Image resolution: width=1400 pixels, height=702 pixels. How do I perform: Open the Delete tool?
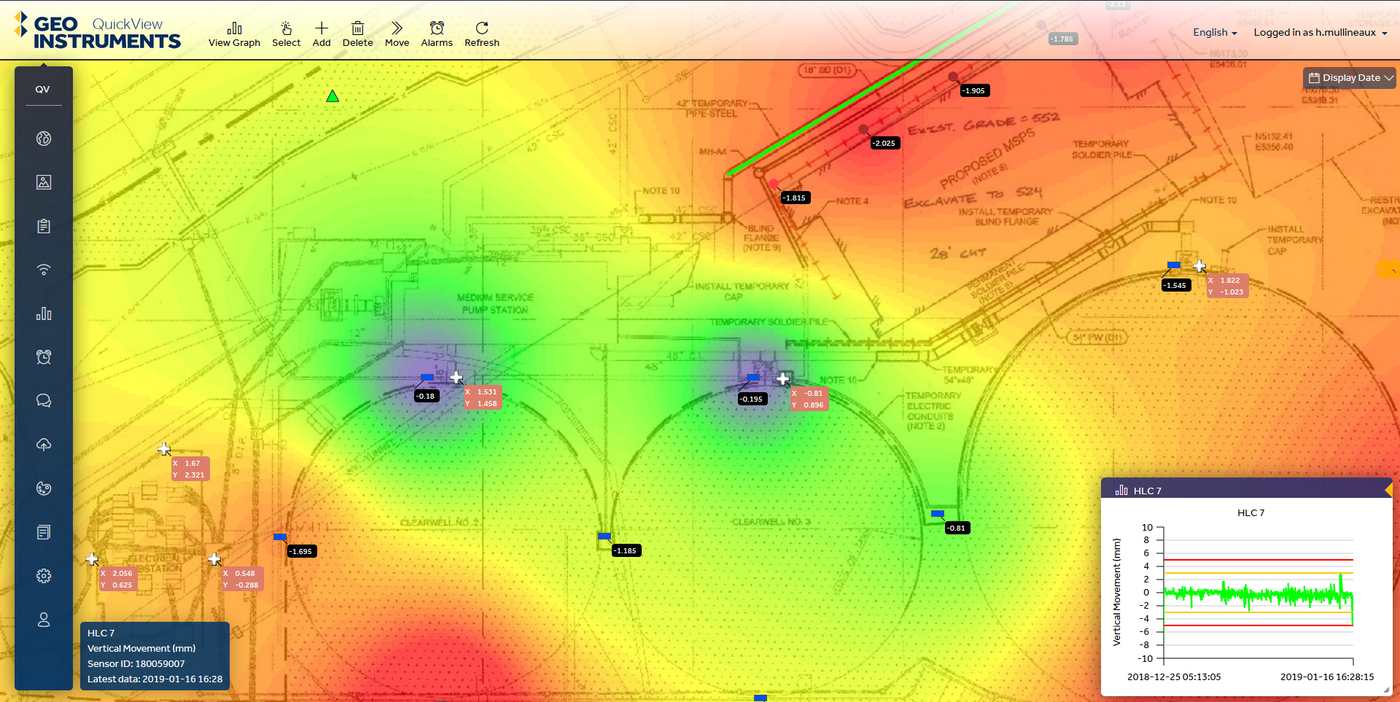(357, 32)
